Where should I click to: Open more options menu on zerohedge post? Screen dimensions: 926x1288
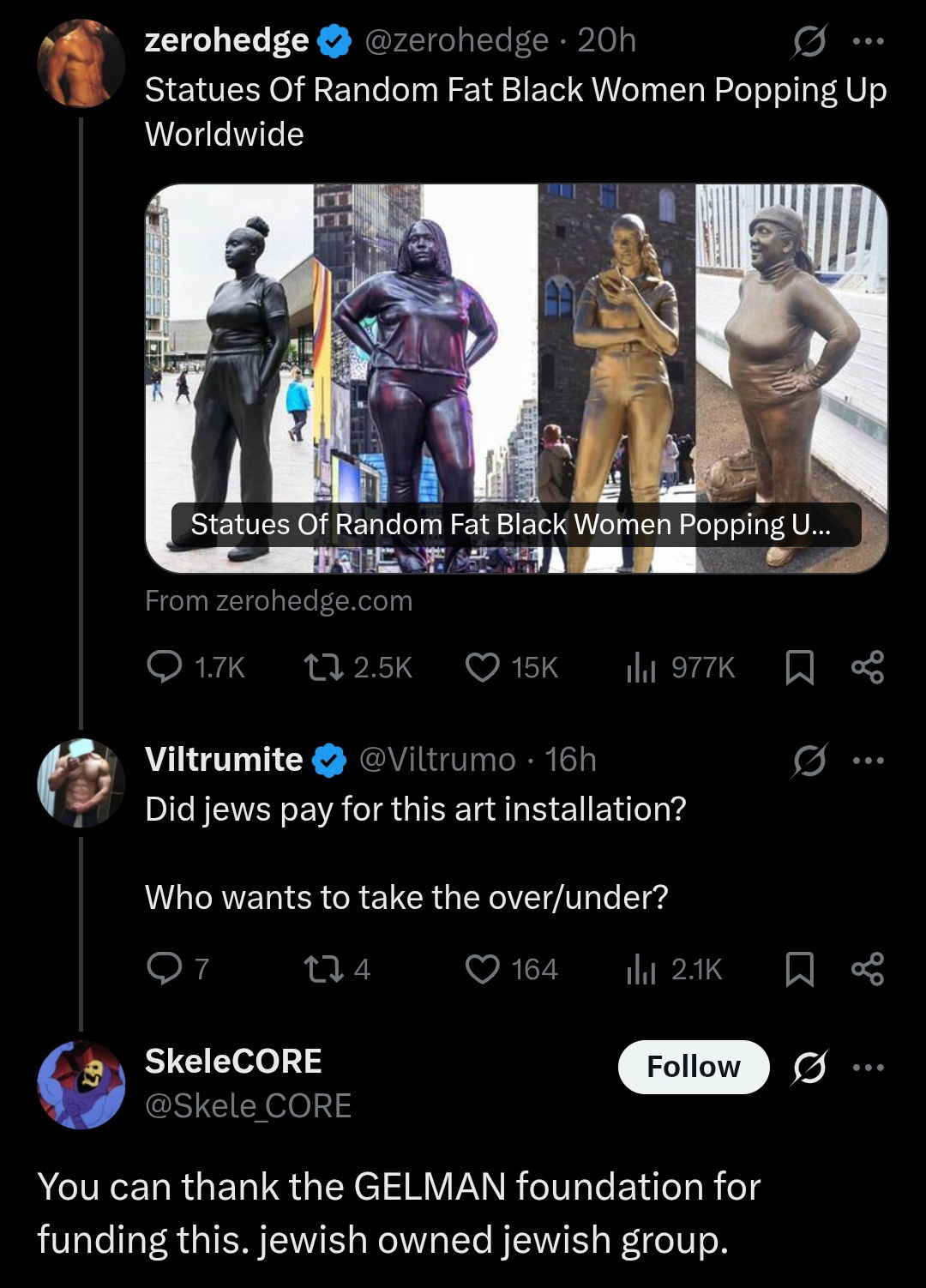coord(868,40)
